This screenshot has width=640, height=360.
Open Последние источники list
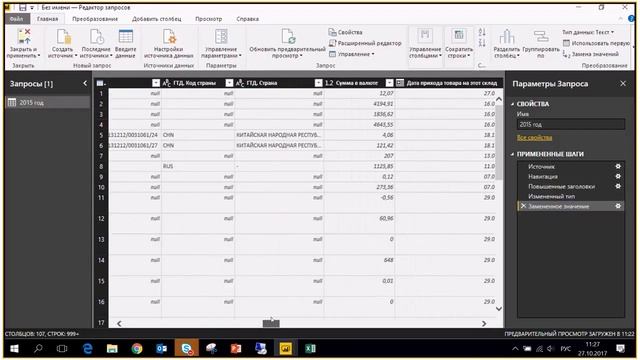[x=96, y=44]
